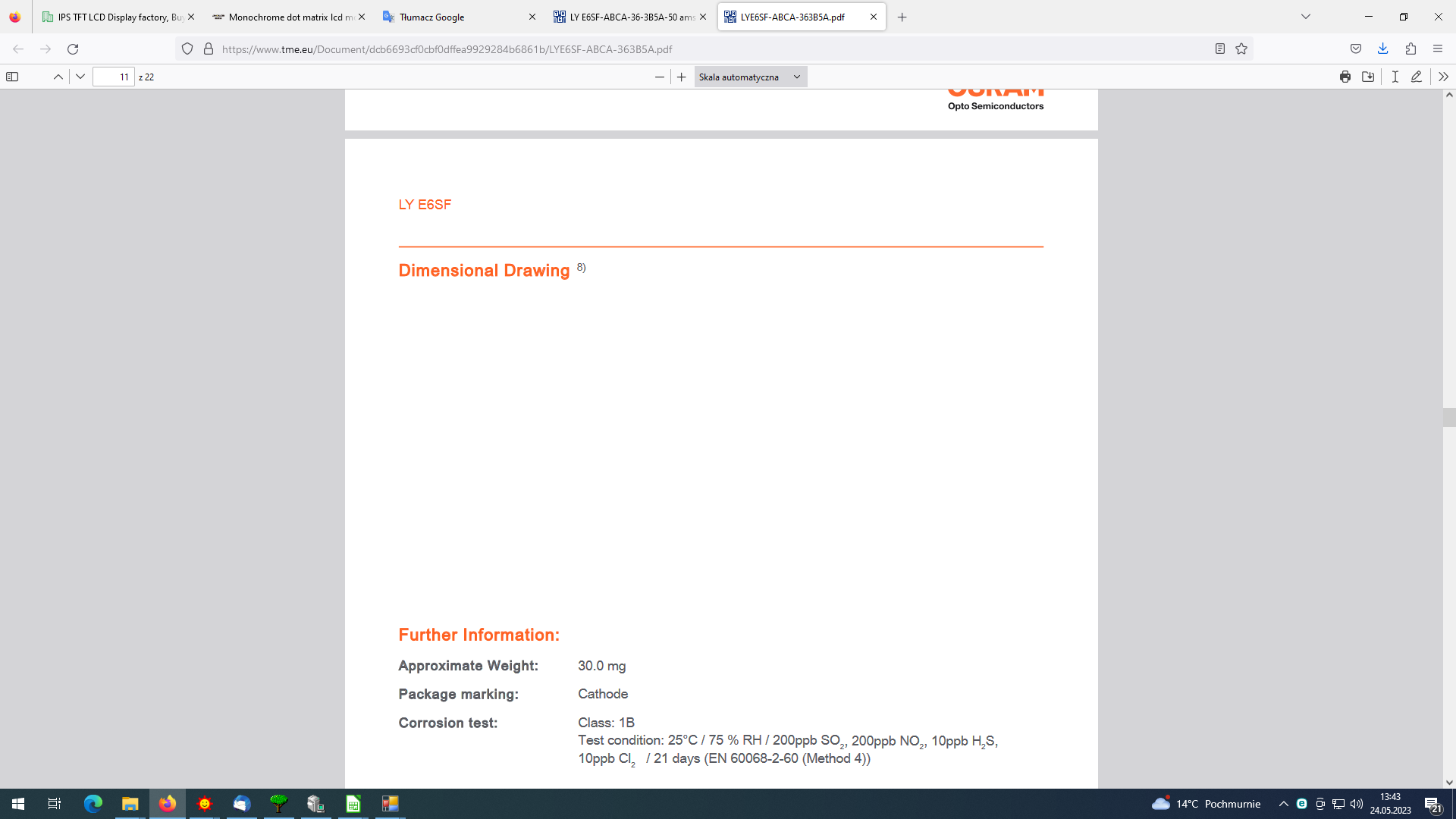
Task: Zoom in on the PDF document
Action: [x=682, y=77]
